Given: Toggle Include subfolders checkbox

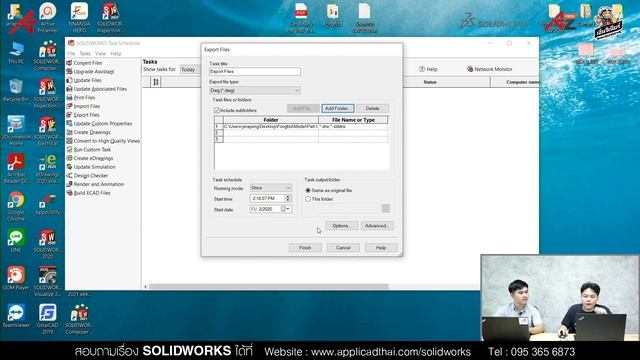Looking at the screenshot, I should point(217,110).
